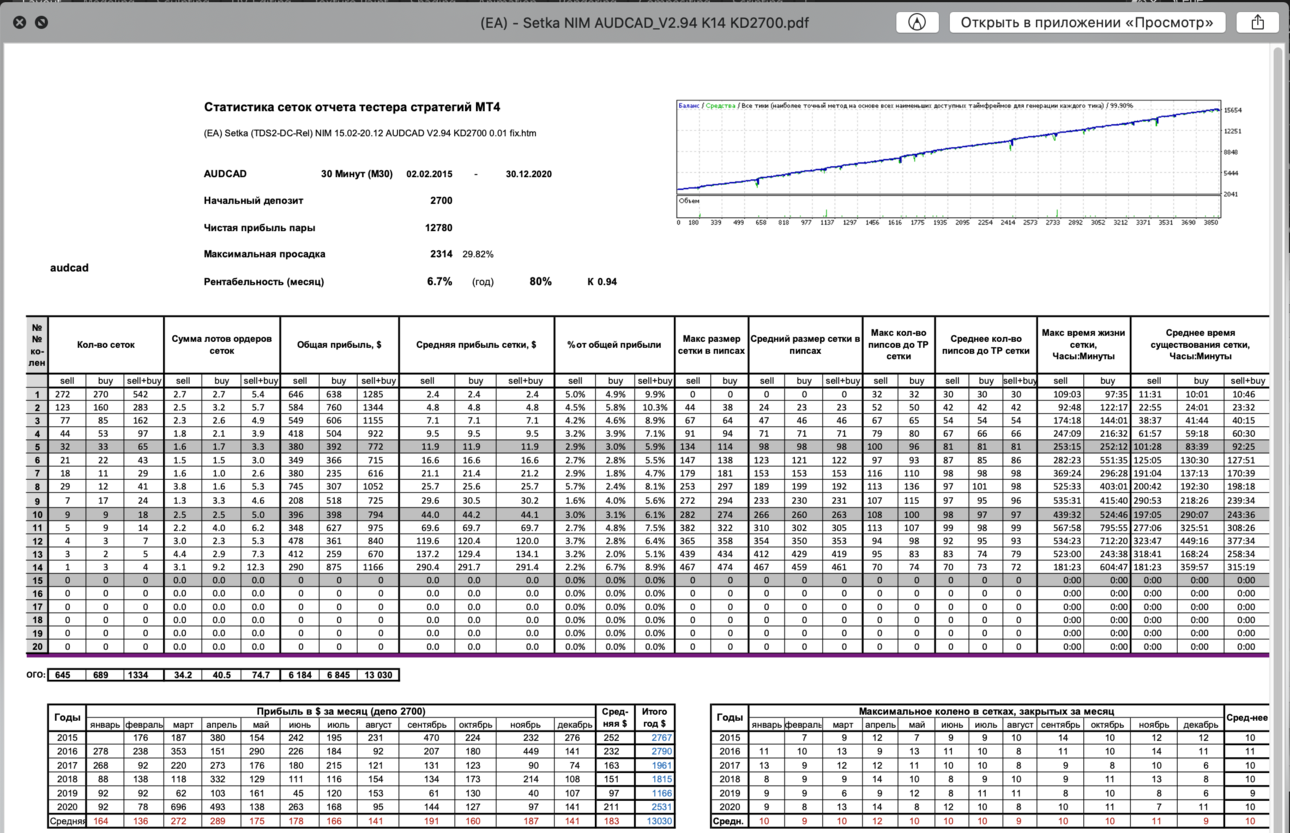Click the 'Открыть в приложении «Просмотр»' button

1087,22
